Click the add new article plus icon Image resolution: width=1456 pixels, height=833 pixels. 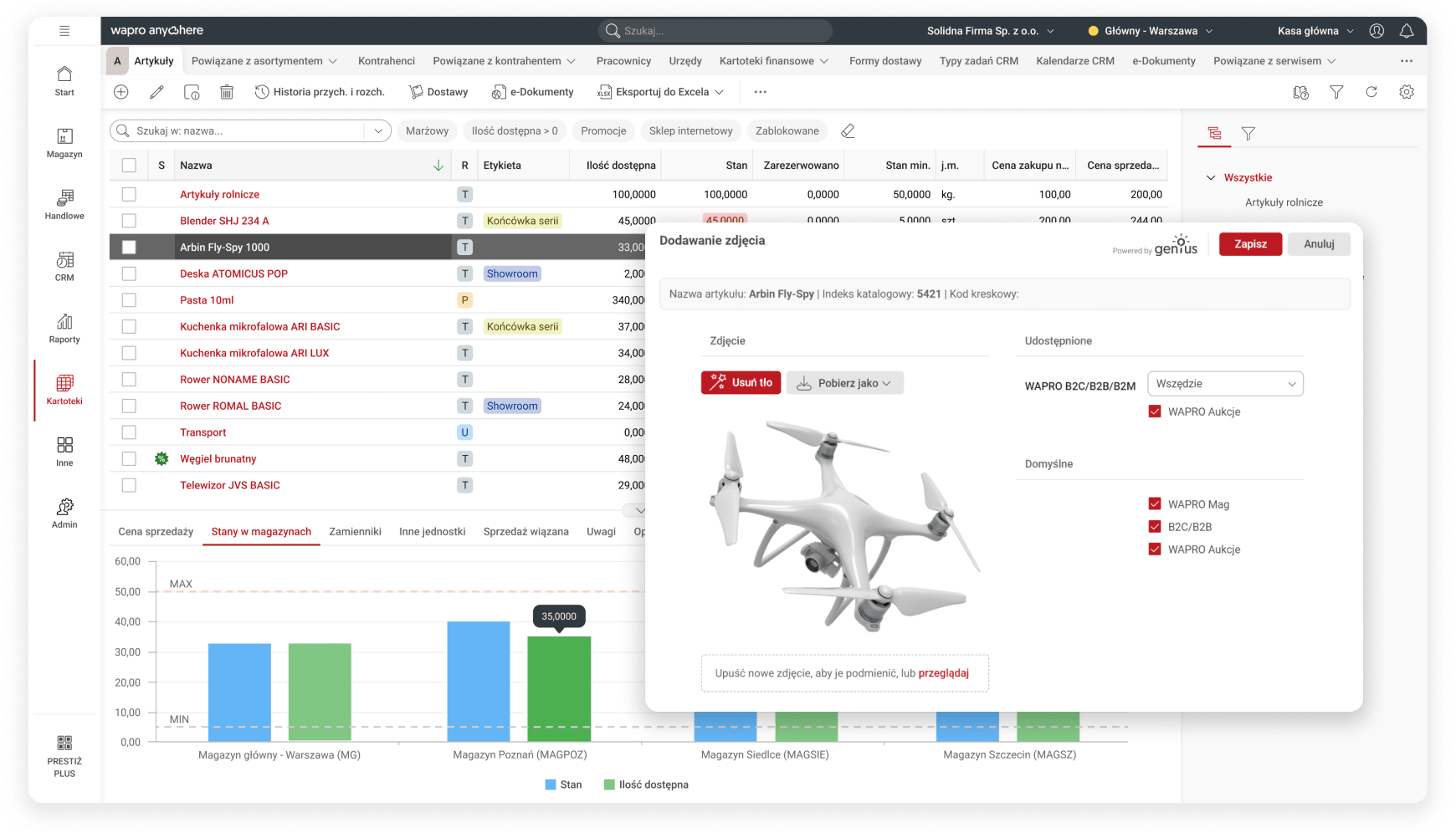tap(121, 92)
